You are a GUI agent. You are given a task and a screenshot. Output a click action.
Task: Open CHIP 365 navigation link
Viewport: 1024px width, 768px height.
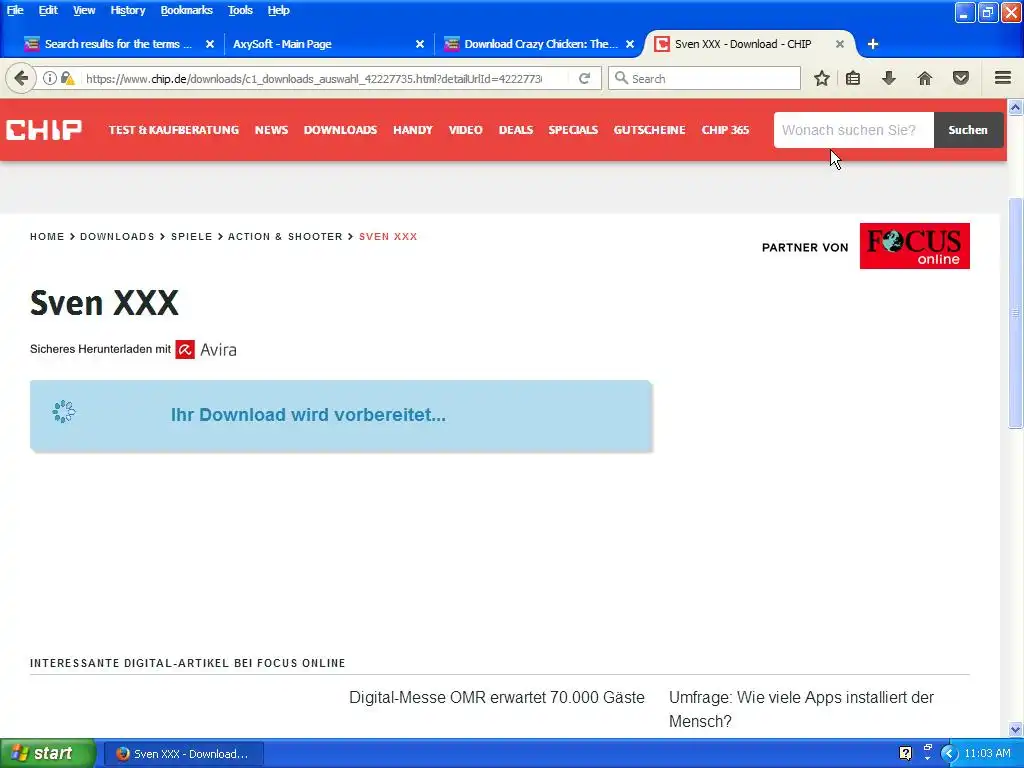point(725,130)
